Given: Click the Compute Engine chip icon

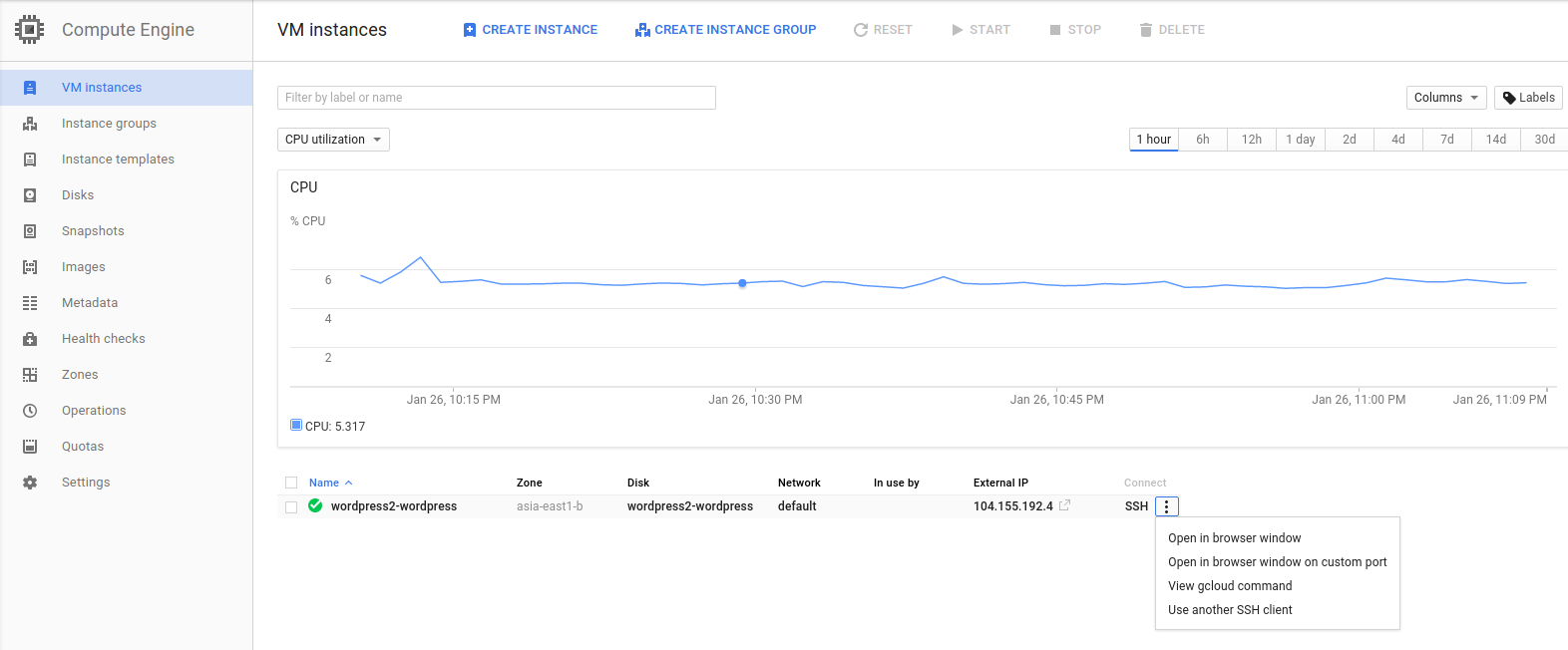Looking at the screenshot, I should 30,30.
